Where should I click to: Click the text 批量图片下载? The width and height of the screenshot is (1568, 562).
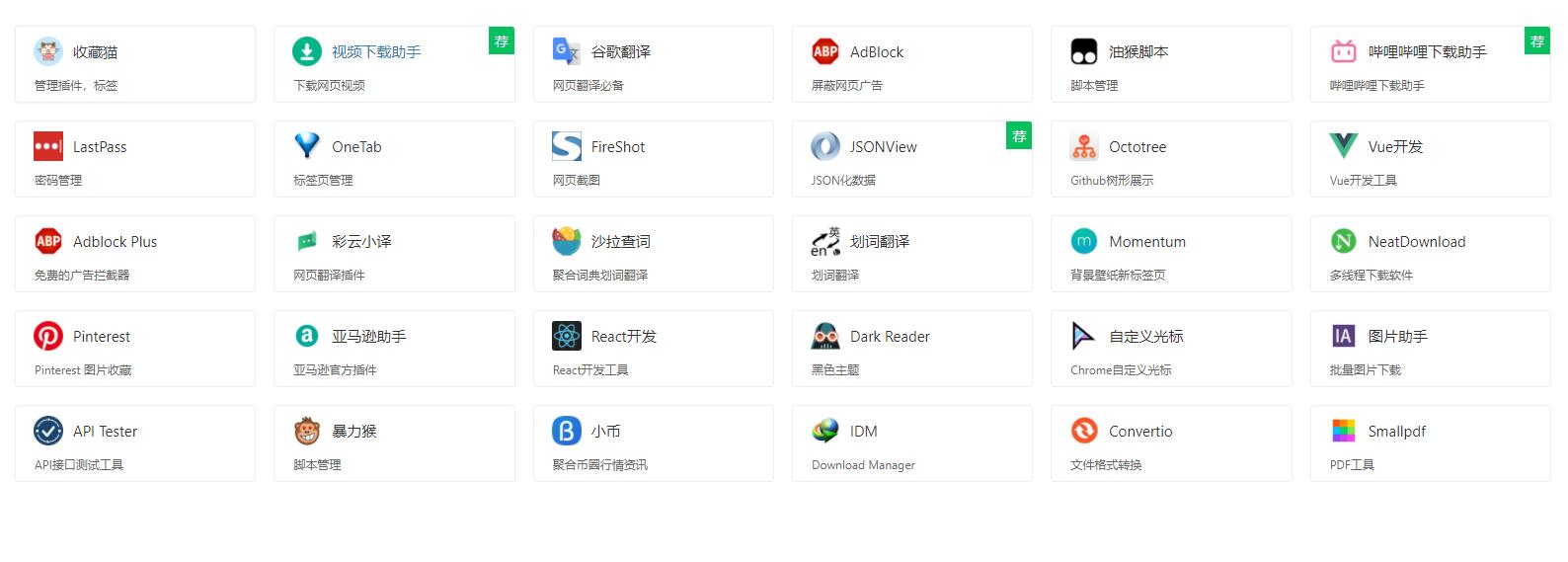[1366, 369]
